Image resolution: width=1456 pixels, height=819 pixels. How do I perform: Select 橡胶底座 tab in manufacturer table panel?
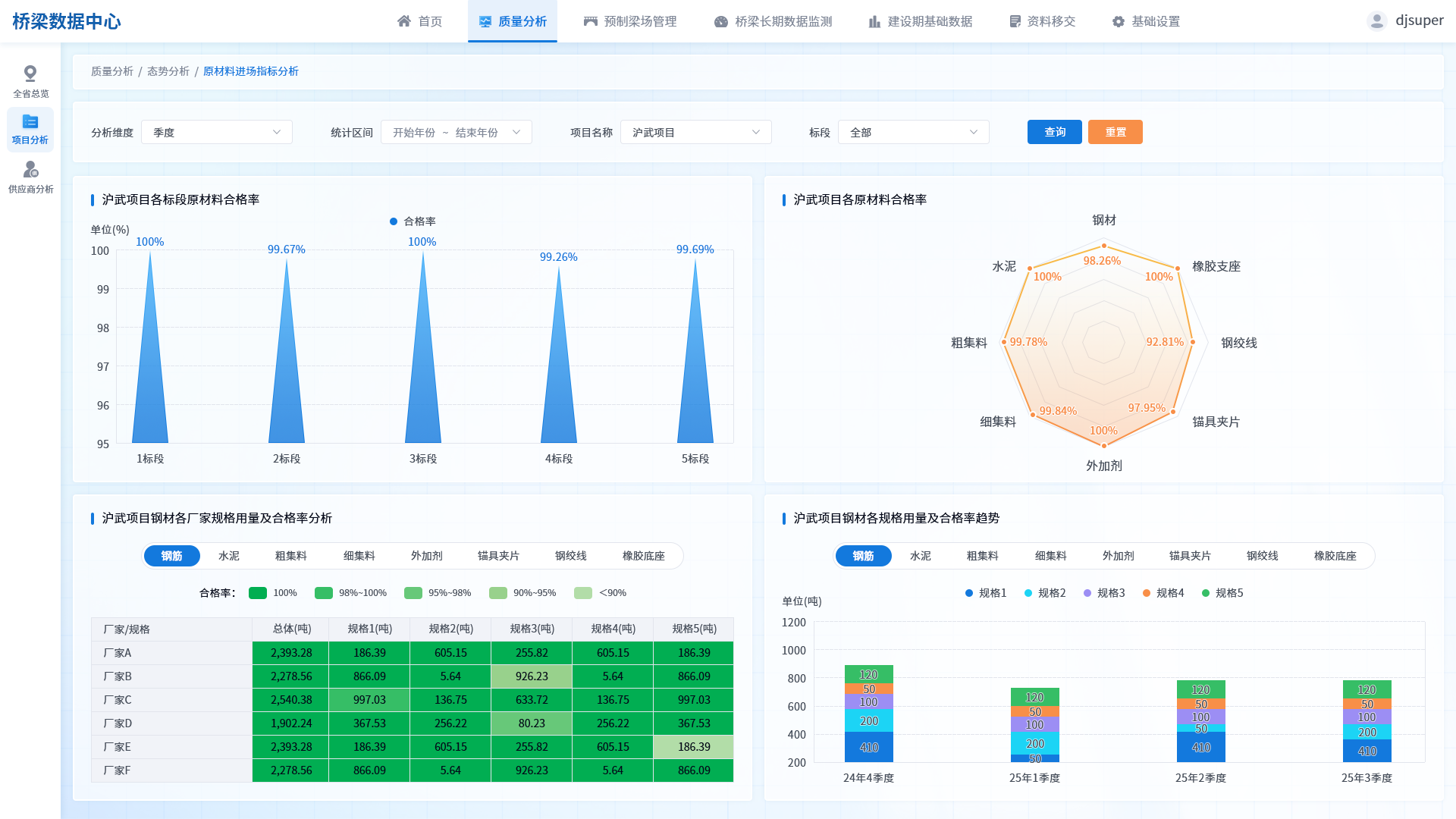point(644,556)
